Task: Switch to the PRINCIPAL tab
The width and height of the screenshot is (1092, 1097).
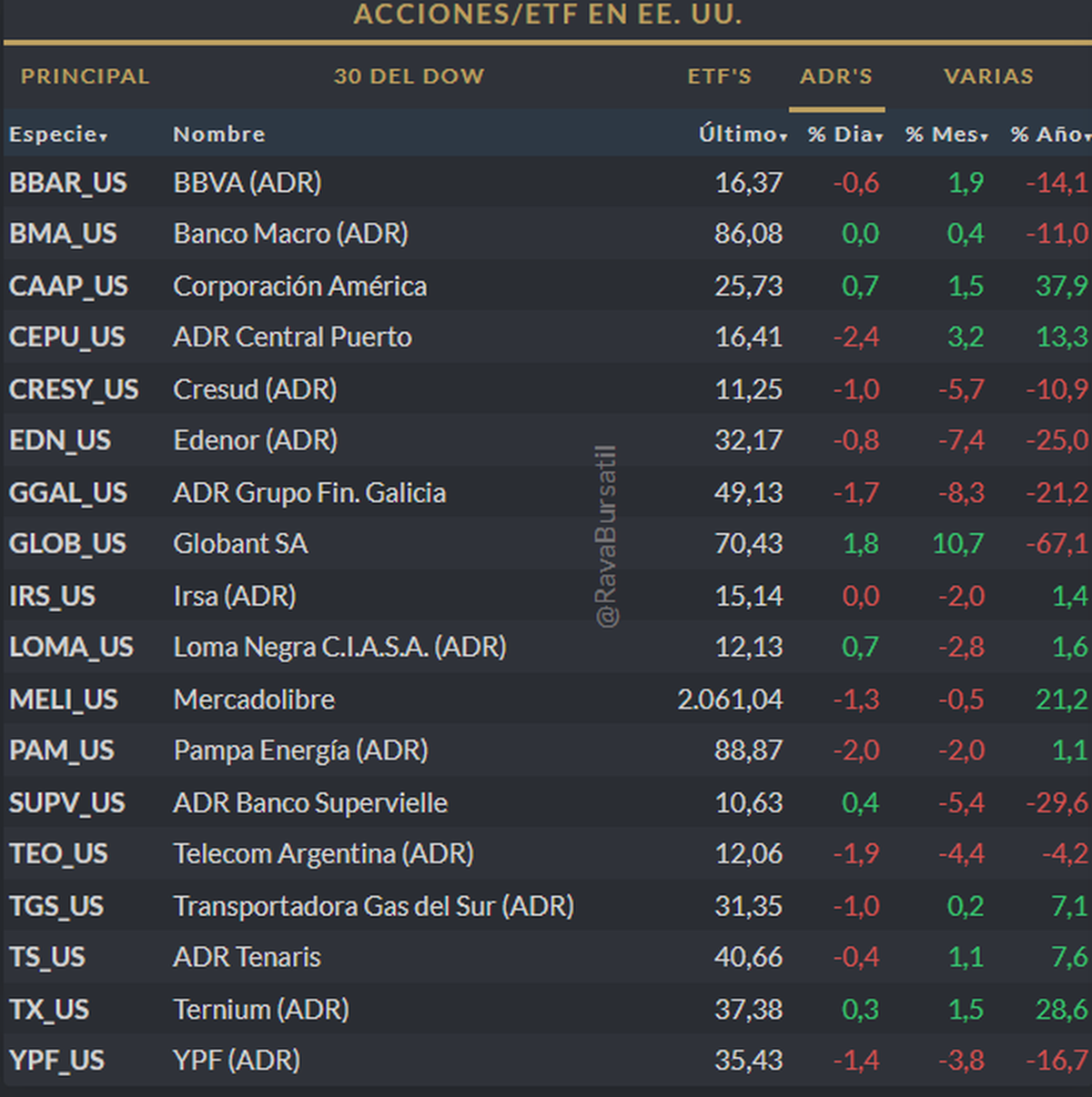Action: coord(85,76)
